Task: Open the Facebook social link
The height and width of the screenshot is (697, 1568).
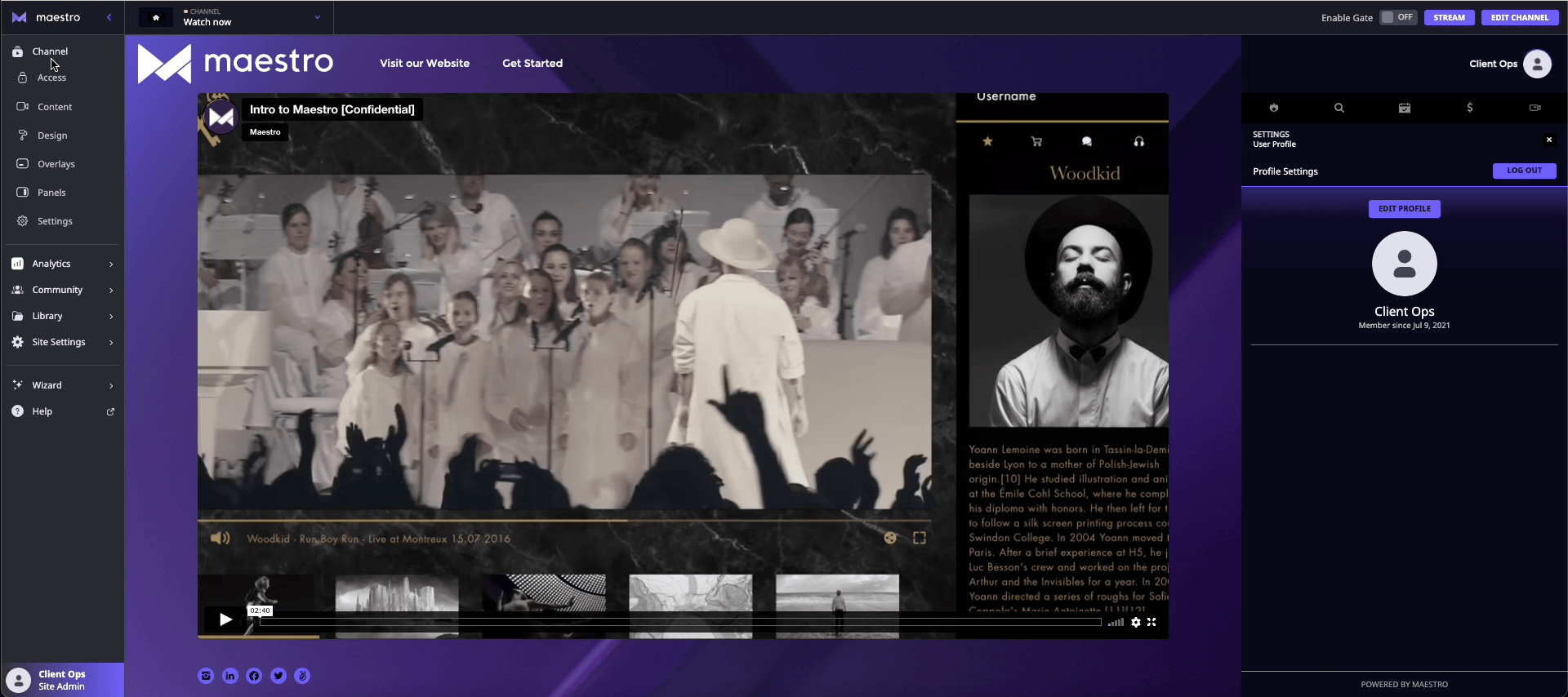Action: (x=254, y=676)
